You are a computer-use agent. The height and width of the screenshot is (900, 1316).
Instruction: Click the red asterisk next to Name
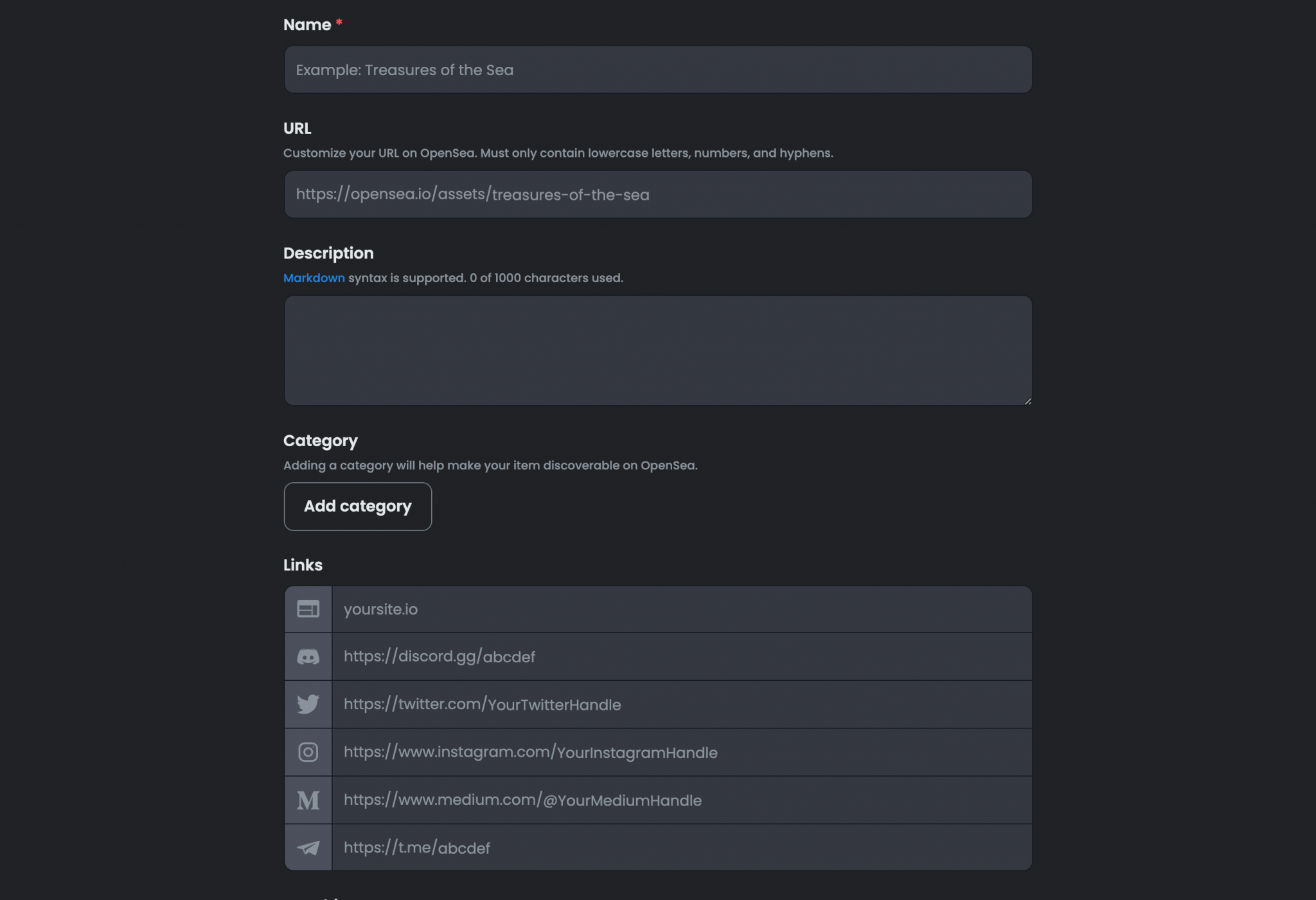coord(338,22)
